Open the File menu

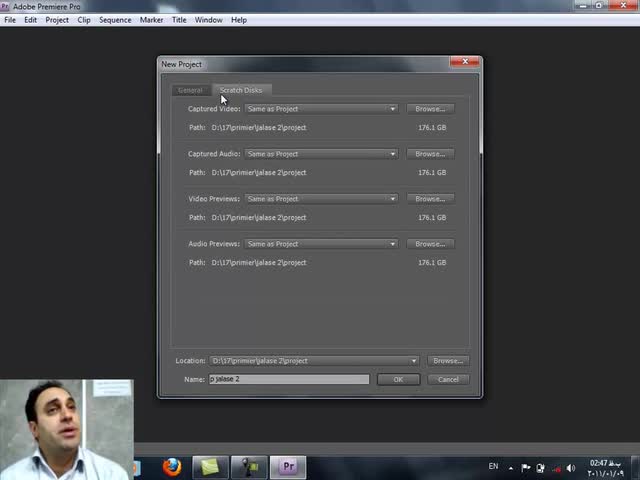[x=10, y=20]
